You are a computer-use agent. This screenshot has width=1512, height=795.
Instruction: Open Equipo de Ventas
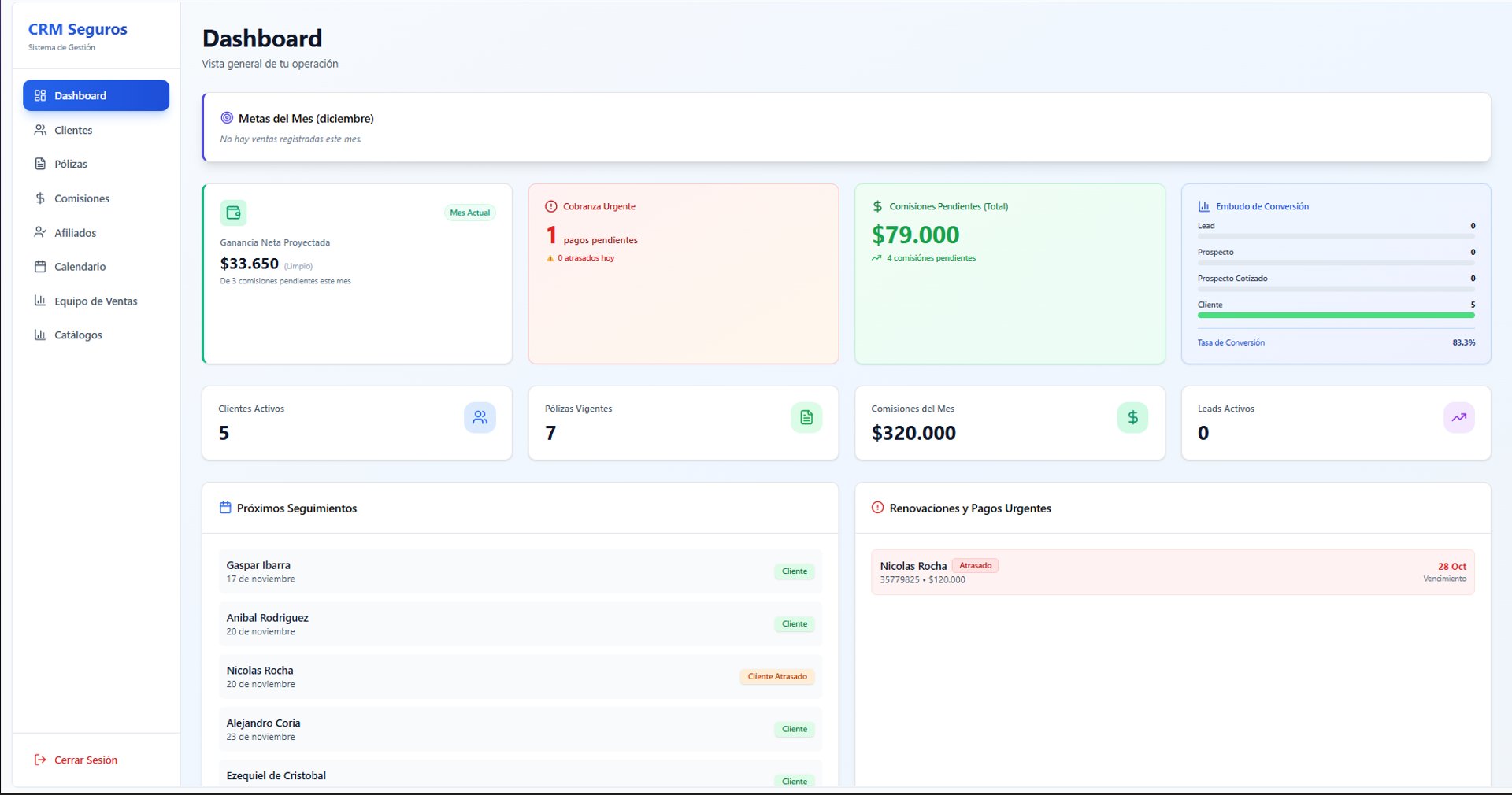(96, 301)
